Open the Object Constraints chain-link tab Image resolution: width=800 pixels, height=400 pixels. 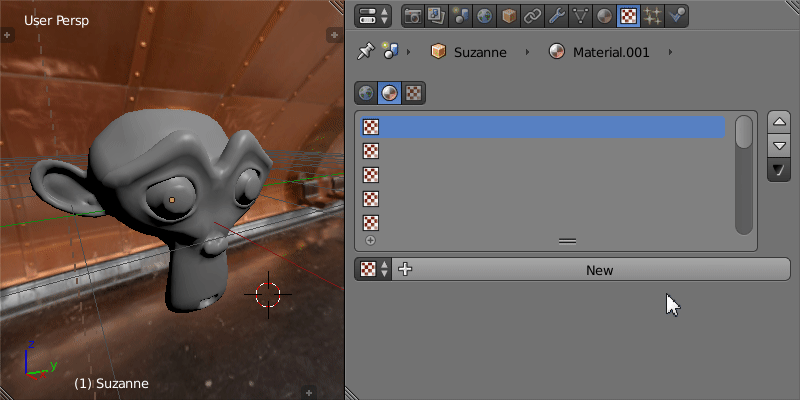(x=533, y=16)
